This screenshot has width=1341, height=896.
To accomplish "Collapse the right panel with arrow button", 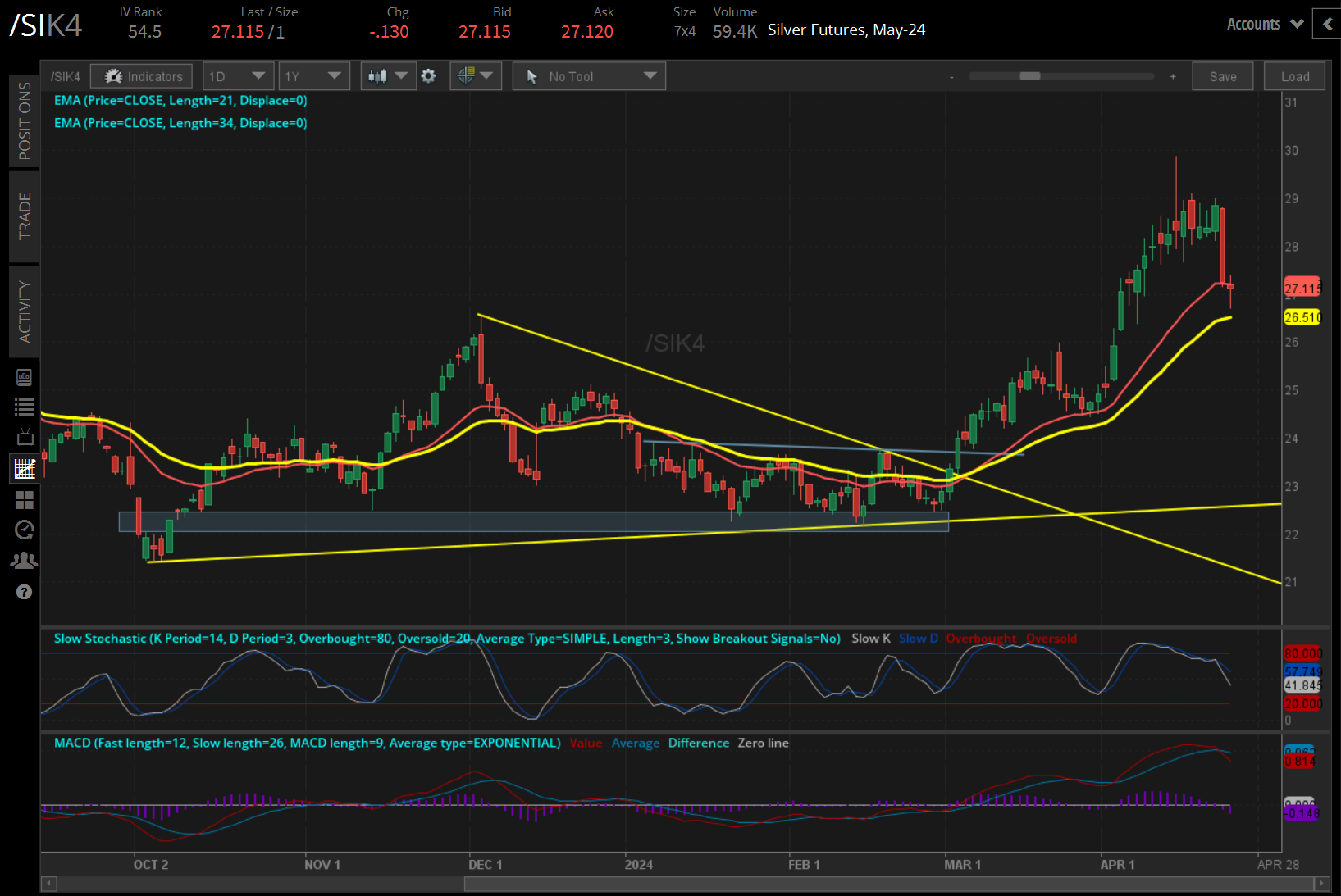I will coord(1327,25).
